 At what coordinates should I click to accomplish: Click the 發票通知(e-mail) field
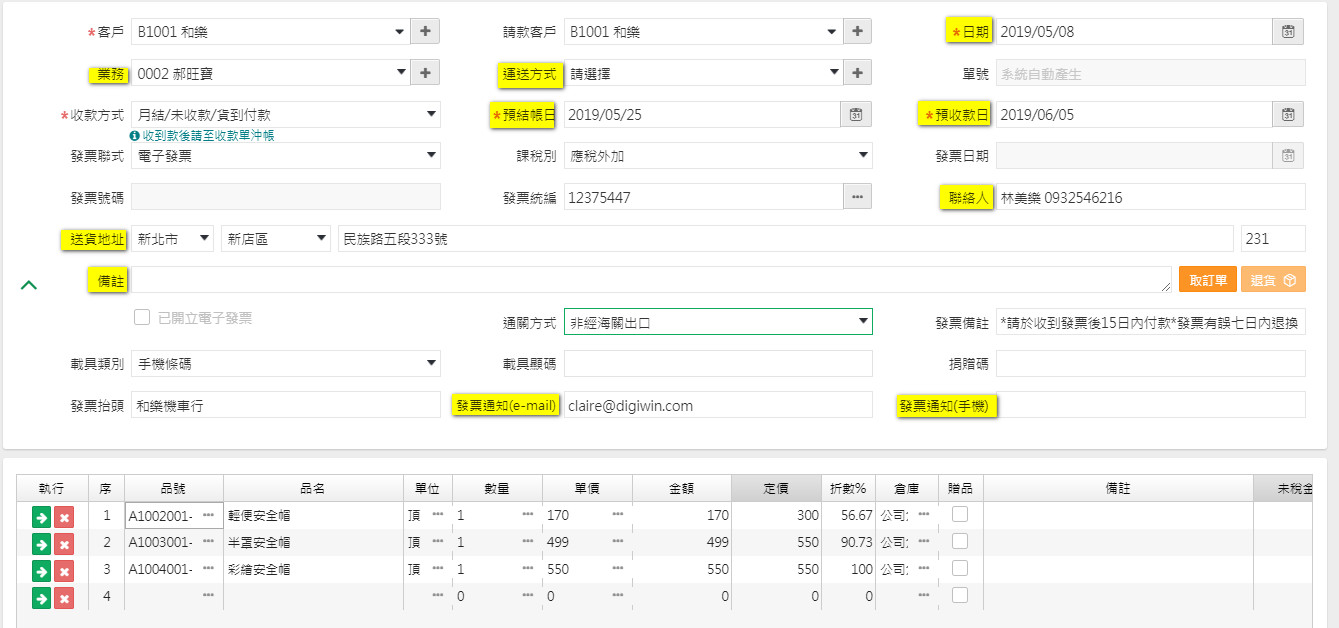point(718,405)
